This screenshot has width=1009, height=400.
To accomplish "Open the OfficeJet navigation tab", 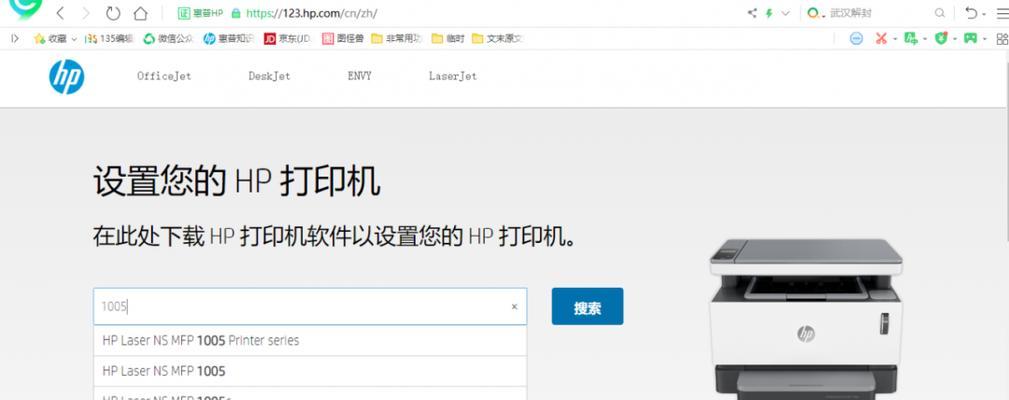I will point(164,76).
